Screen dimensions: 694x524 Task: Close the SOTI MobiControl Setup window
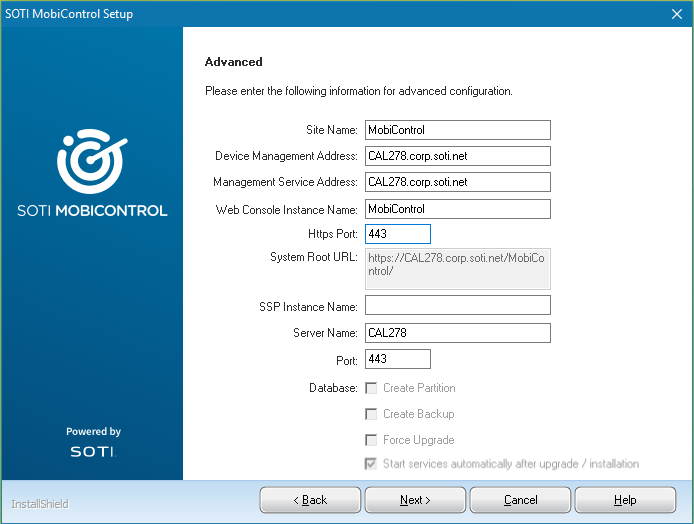click(675, 14)
